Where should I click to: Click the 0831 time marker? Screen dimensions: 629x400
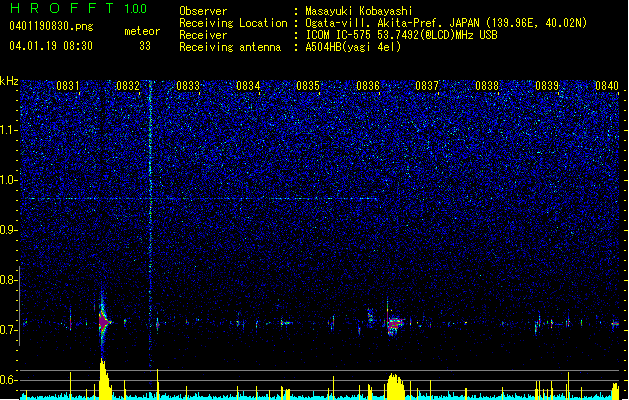coord(68,86)
